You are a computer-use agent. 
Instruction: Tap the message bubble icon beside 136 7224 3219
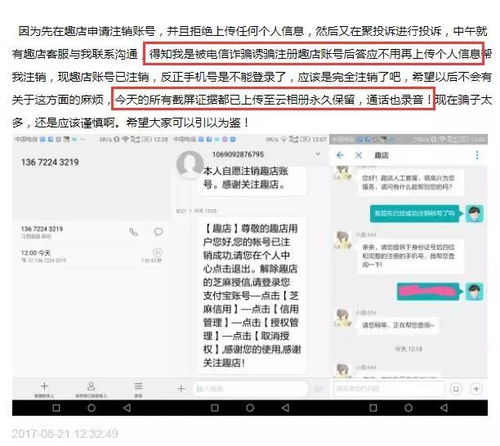158,232
